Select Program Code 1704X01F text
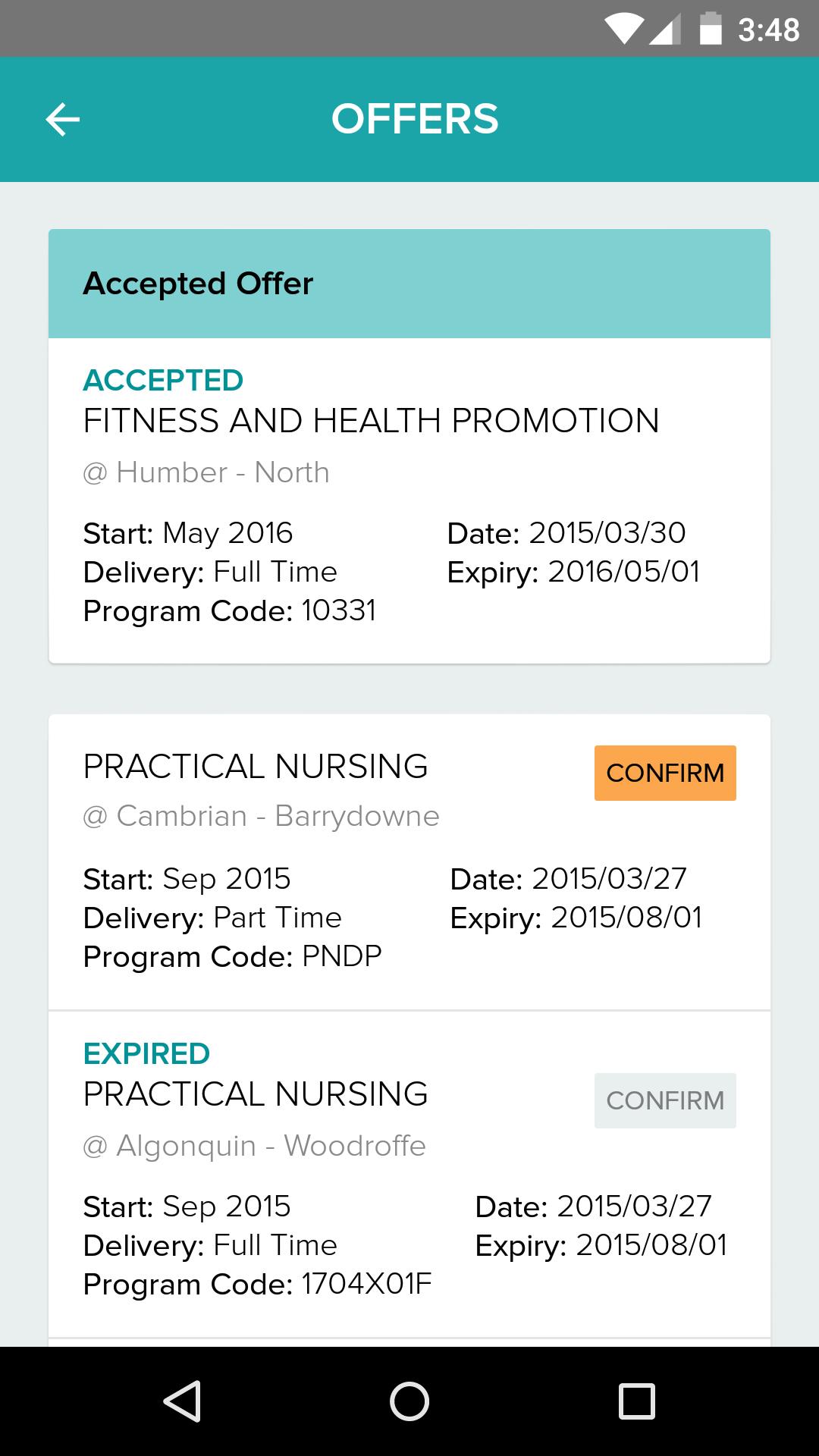This screenshot has height=1456, width=819. [257, 1284]
